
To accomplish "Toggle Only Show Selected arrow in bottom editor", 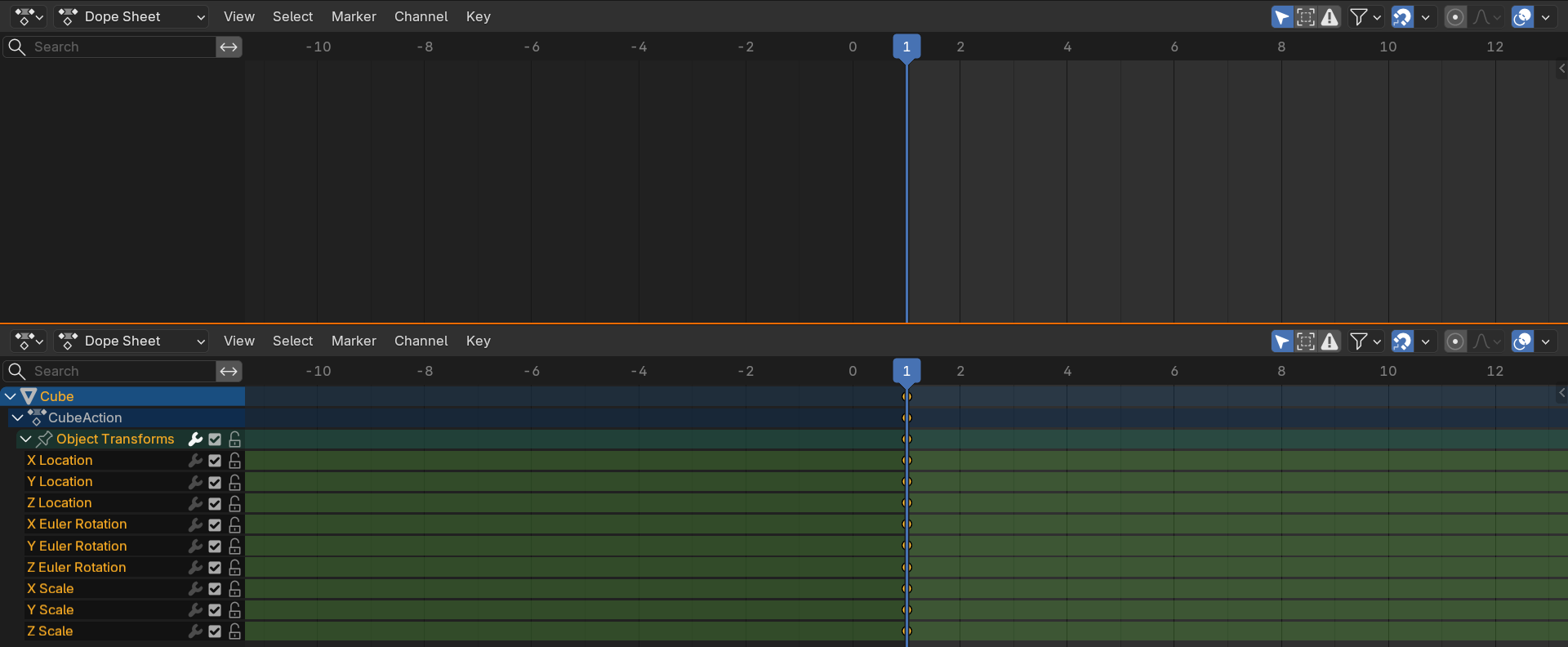I will point(1282,341).
